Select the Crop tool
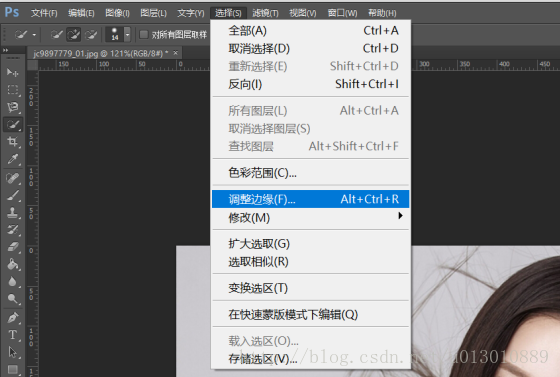The image size is (560, 377). click(x=13, y=142)
